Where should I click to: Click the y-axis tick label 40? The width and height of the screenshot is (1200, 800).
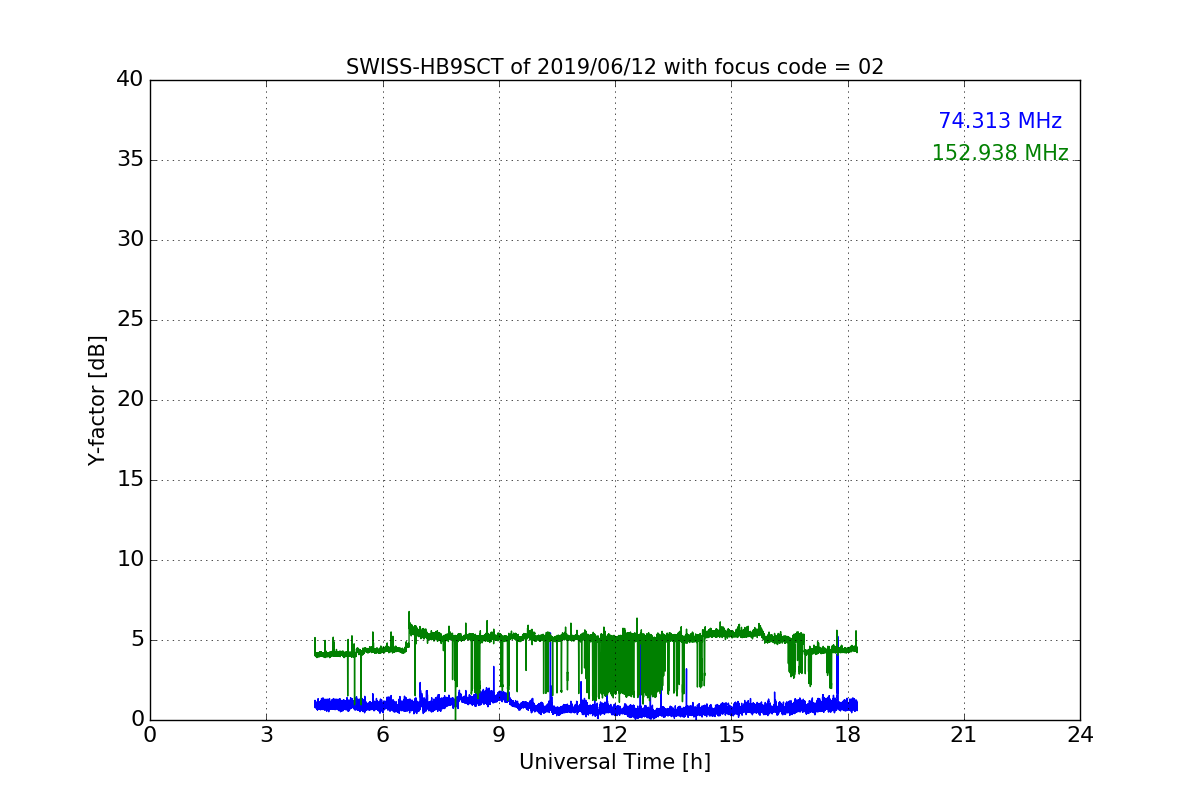[x=130, y=79]
